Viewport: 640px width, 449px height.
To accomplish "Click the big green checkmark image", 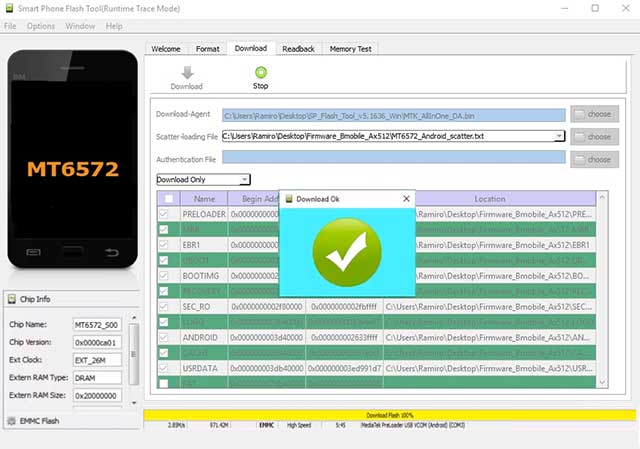I will click(347, 252).
